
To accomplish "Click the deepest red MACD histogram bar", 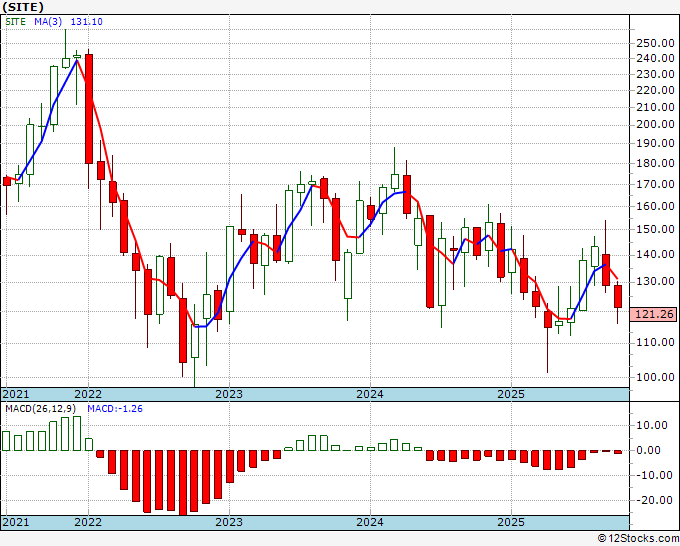I will tap(183, 483).
